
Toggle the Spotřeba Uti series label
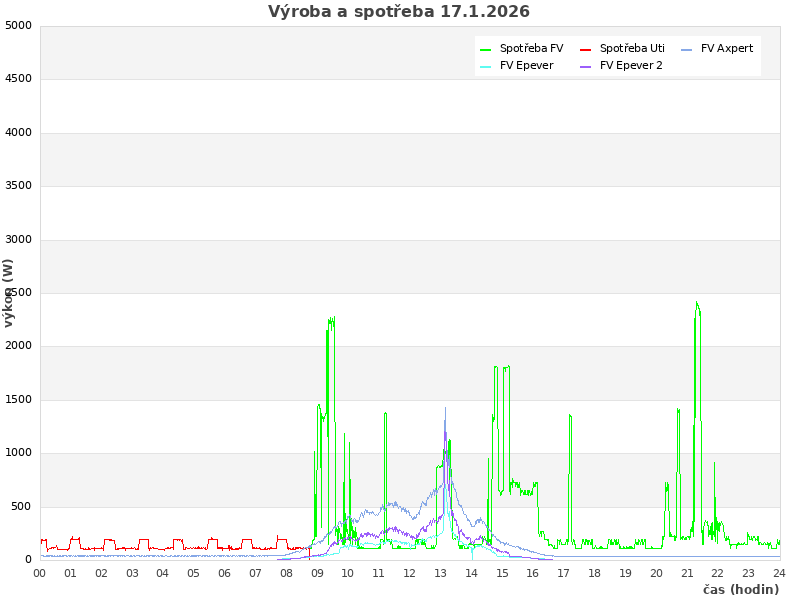point(632,48)
